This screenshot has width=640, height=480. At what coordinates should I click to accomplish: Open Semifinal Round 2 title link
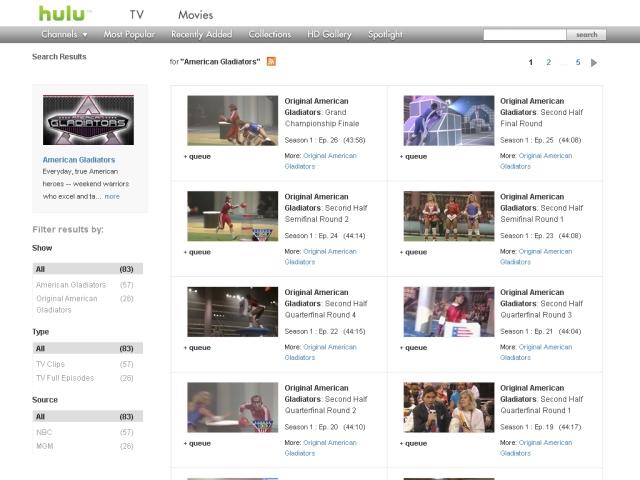326,208
